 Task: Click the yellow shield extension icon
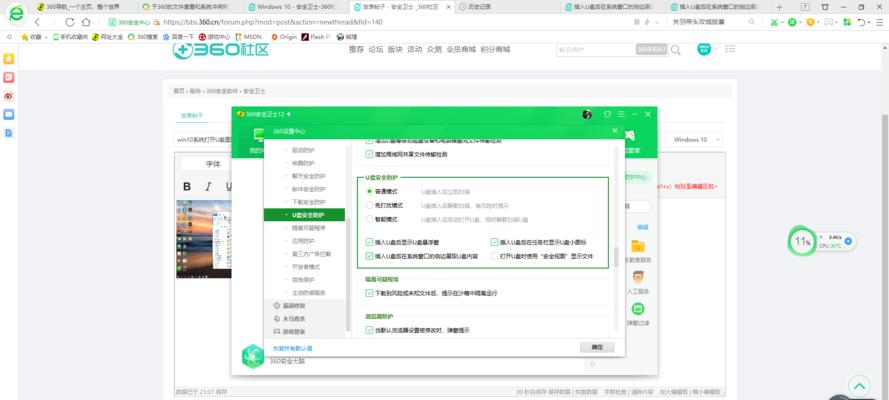pos(810,22)
